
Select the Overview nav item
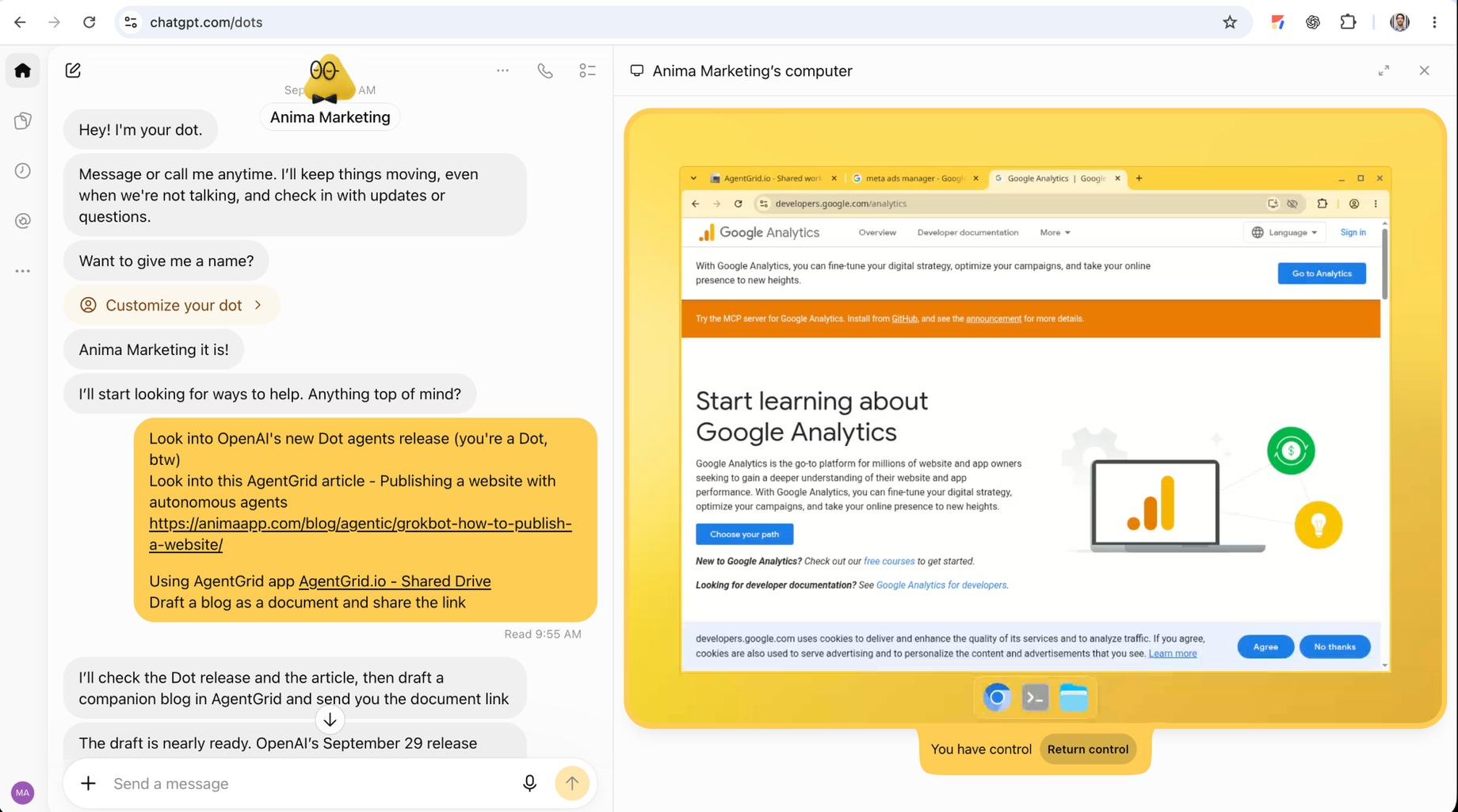coord(877,233)
